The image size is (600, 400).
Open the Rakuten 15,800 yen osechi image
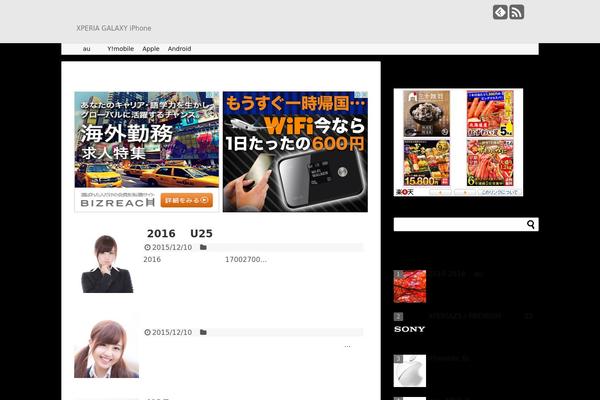tap(427, 163)
